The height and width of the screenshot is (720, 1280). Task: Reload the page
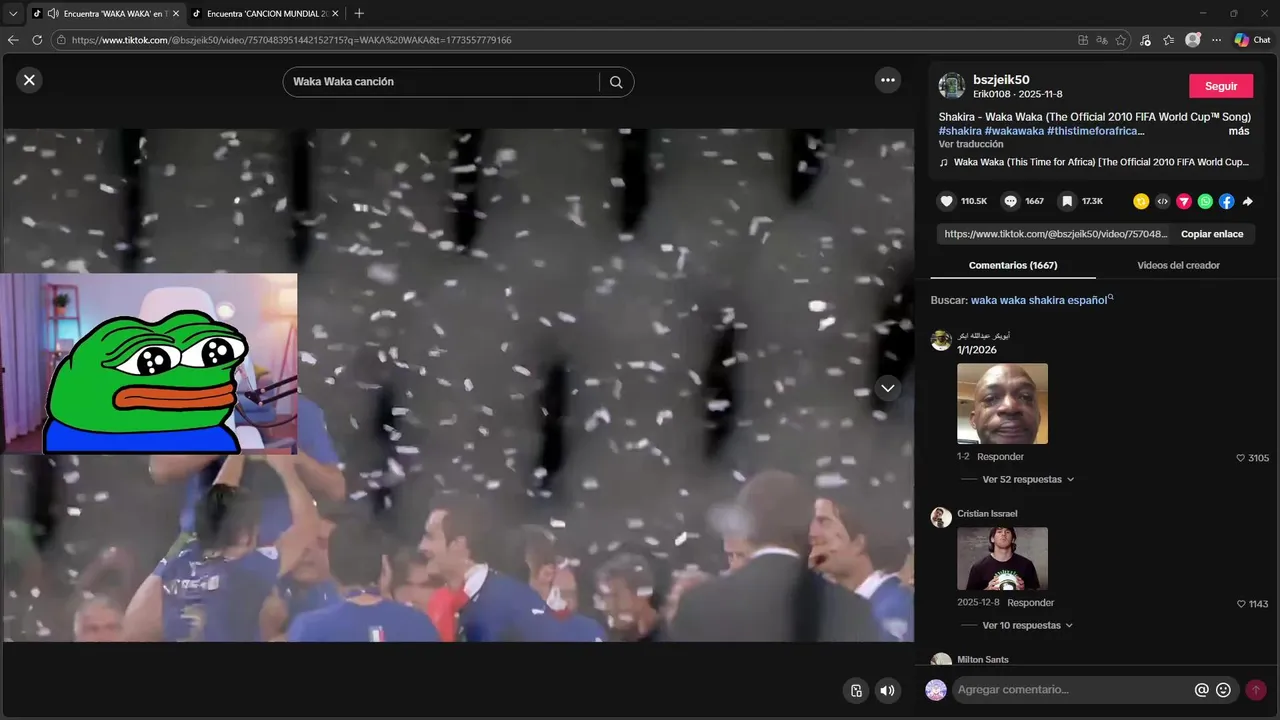37,40
